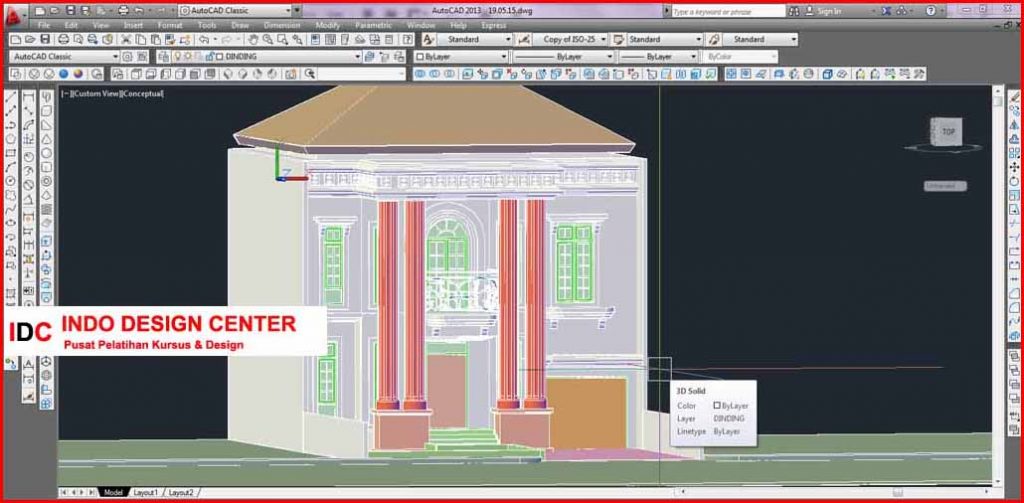1024x503 pixels.
Task: Open the DINDING layer dropdown list
Action: tap(357, 57)
